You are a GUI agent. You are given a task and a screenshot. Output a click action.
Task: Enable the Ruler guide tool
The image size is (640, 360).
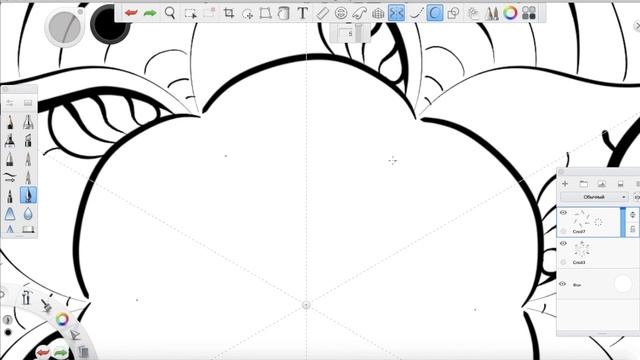click(x=322, y=13)
